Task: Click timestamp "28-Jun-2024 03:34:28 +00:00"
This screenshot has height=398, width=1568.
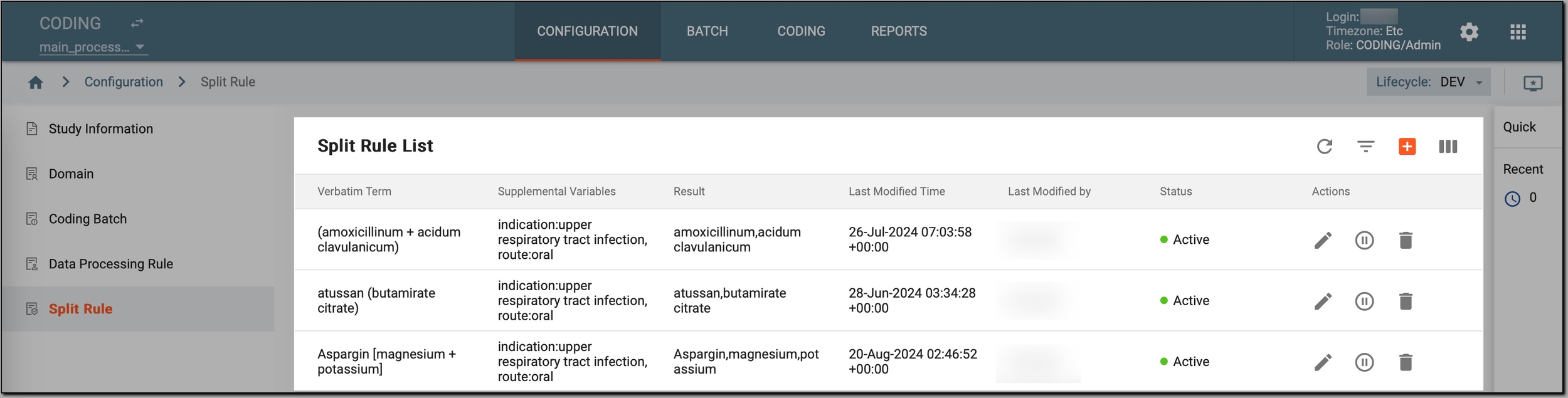Action: [x=912, y=301]
